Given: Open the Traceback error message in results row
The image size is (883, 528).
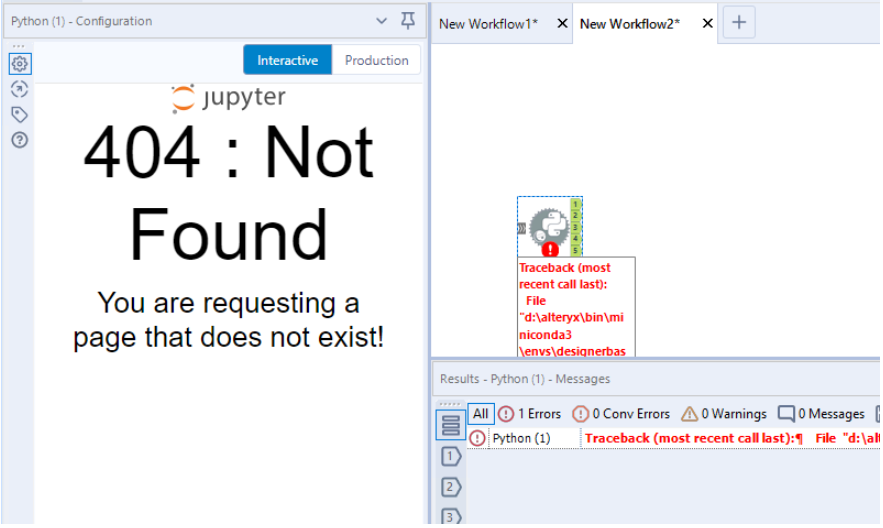Looking at the screenshot, I should [x=731, y=438].
